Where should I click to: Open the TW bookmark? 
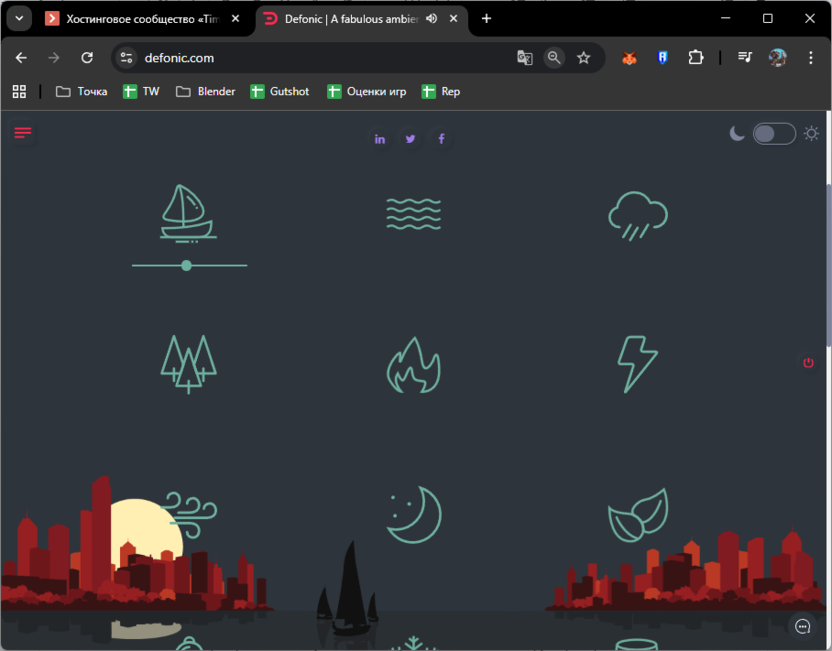pos(141,91)
